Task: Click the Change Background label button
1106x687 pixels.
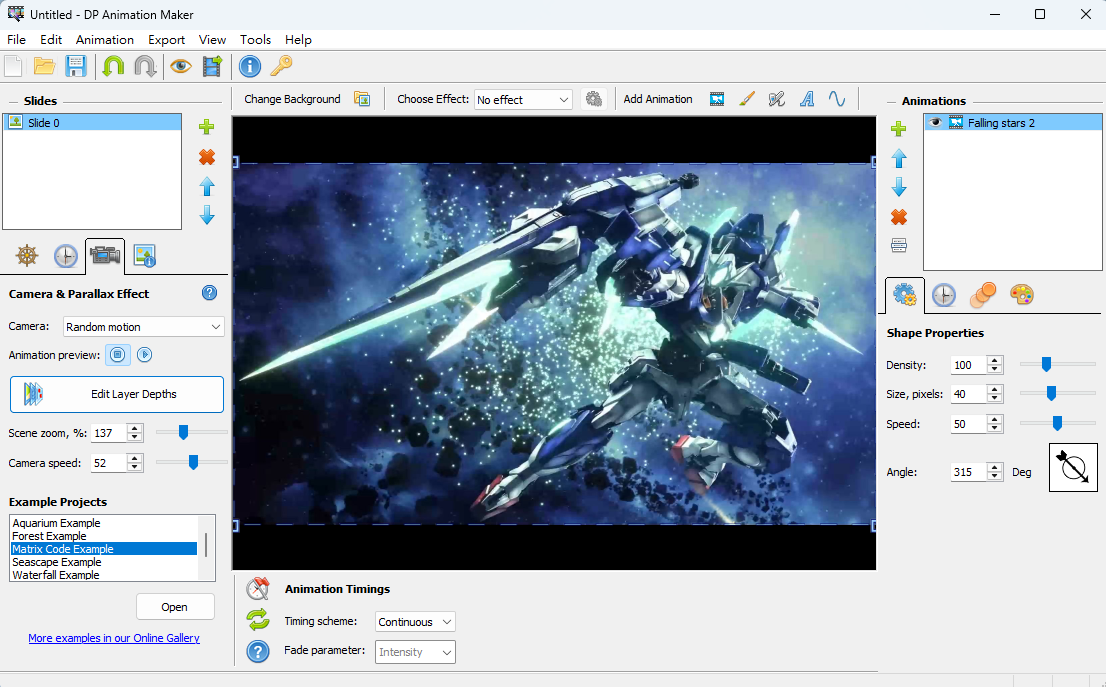Action: (x=292, y=99)
